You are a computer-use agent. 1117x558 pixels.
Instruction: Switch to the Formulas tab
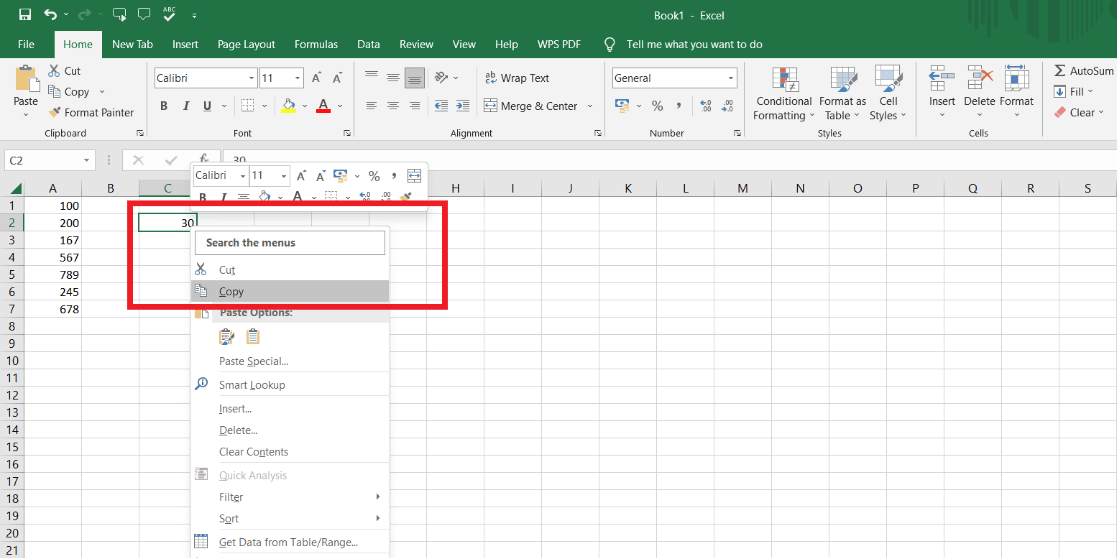pyautogui.click(x=316, y=44)
